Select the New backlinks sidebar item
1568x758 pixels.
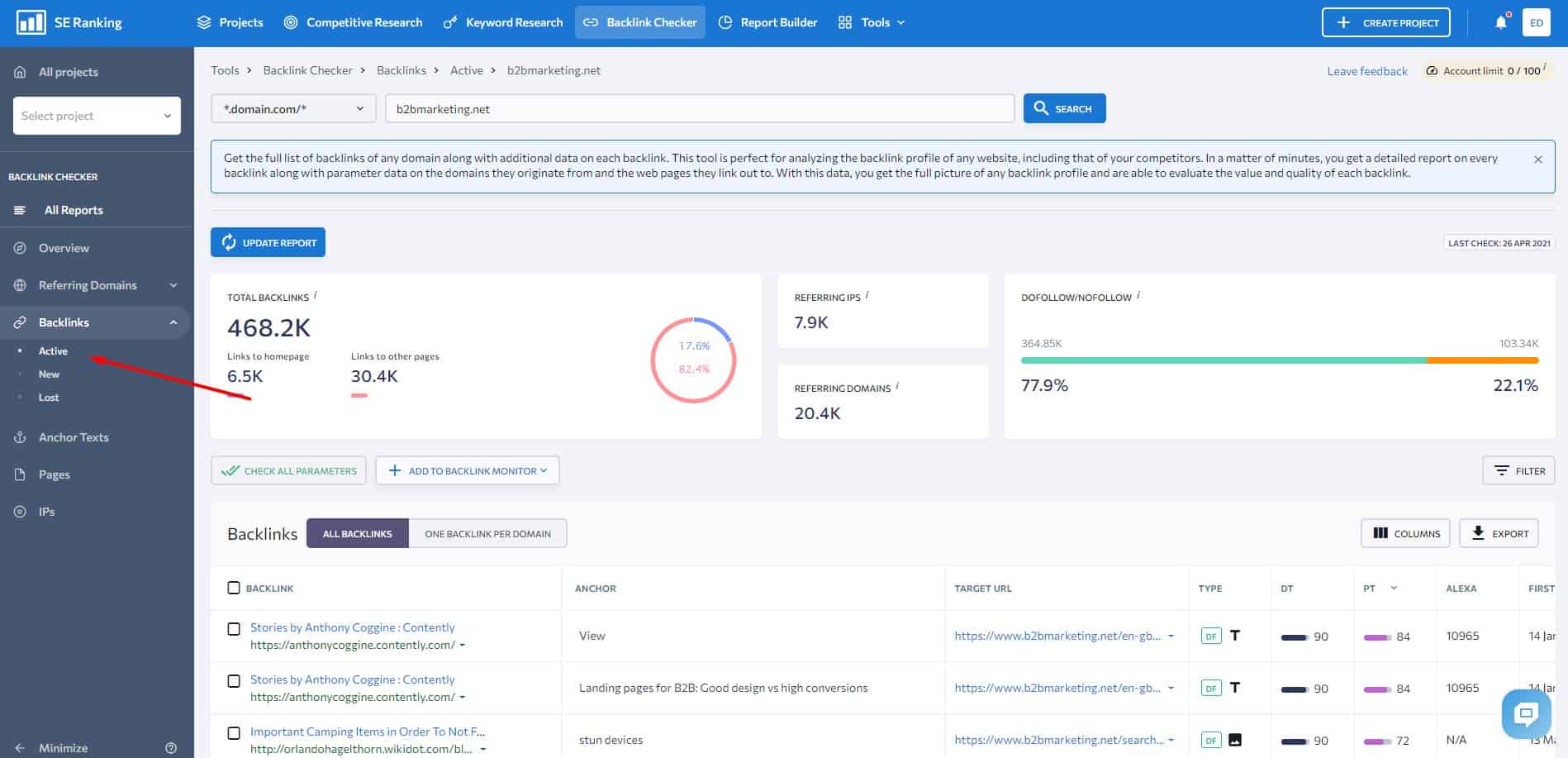[49, 374]
